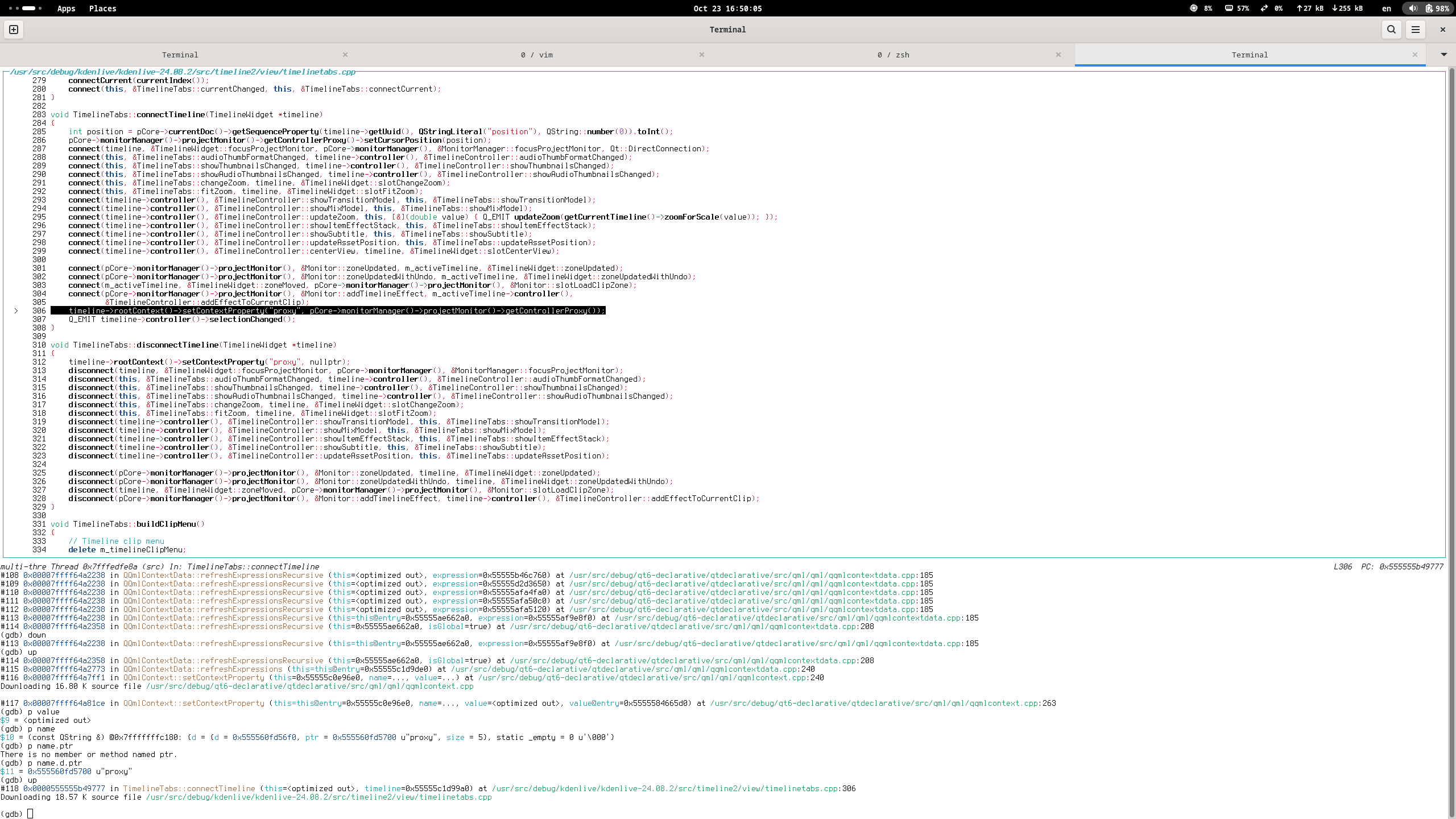Click the battery status icon
Image resolution: width=1456 pixels, height=819 pixels.
point(1429,9)
